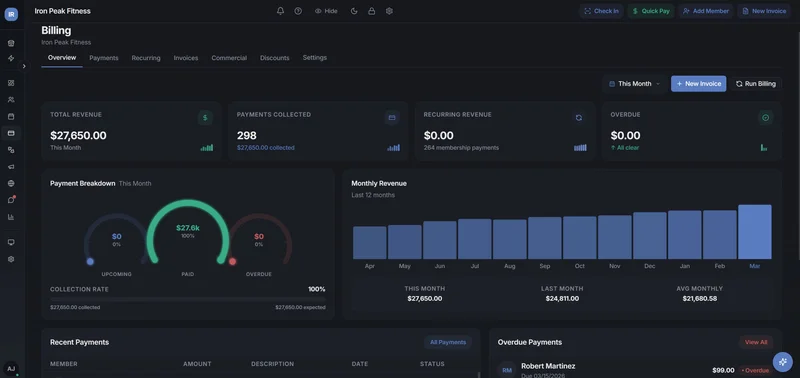Click the $21,680.58 avg monthly value
The height and width of the screenshot is (378, 800).
[699, 298]
